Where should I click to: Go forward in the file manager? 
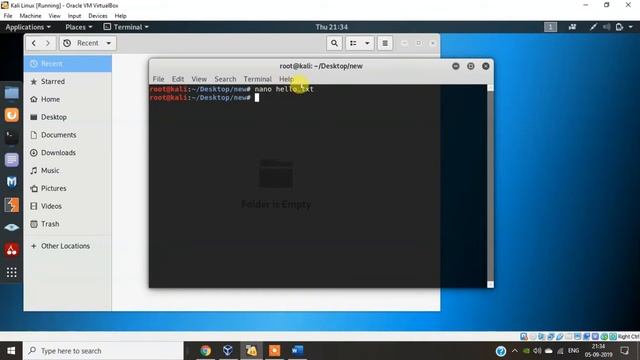click(48, 43)
